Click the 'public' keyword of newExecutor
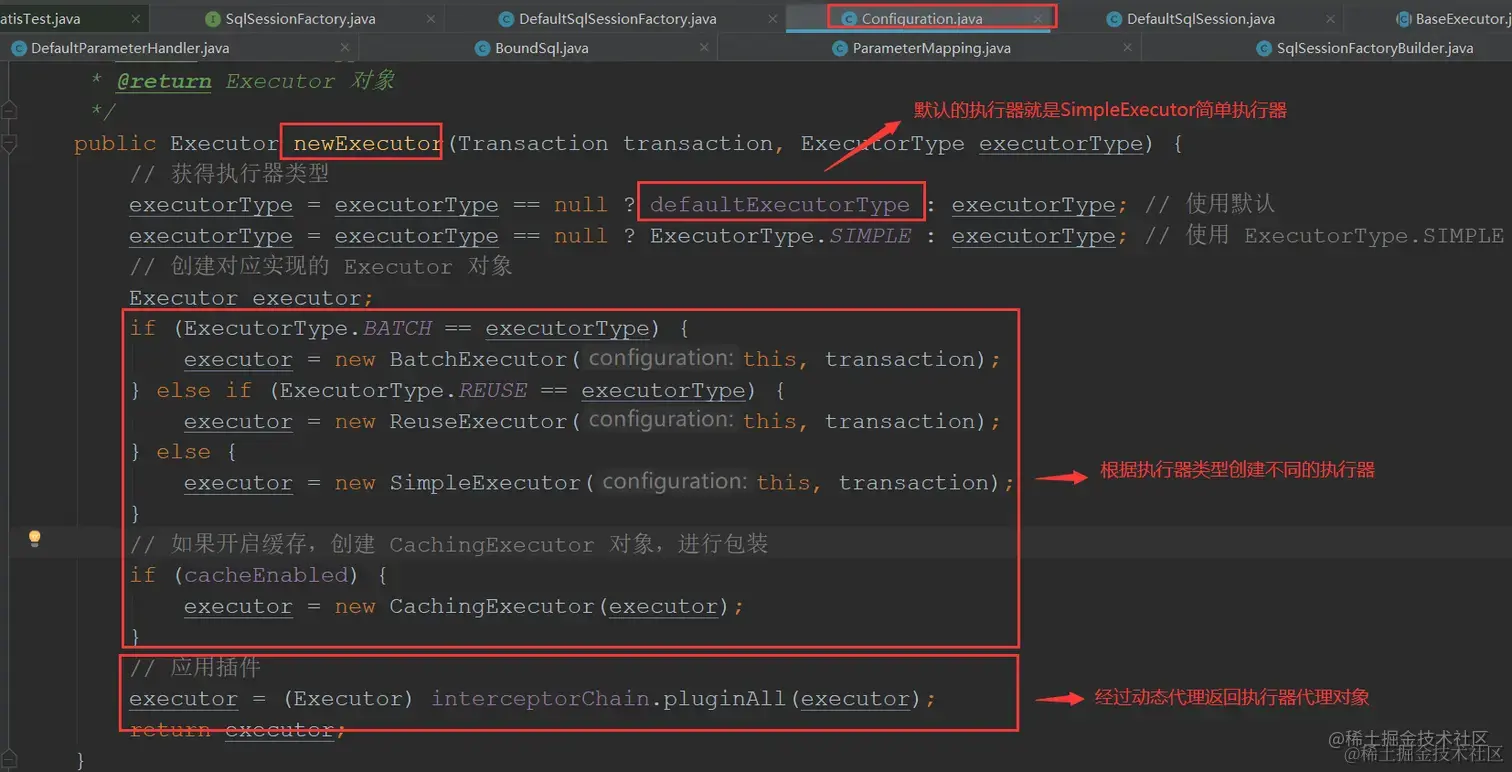The height and width of the screenshot is (772, 1512). click(x=115, y=143)
